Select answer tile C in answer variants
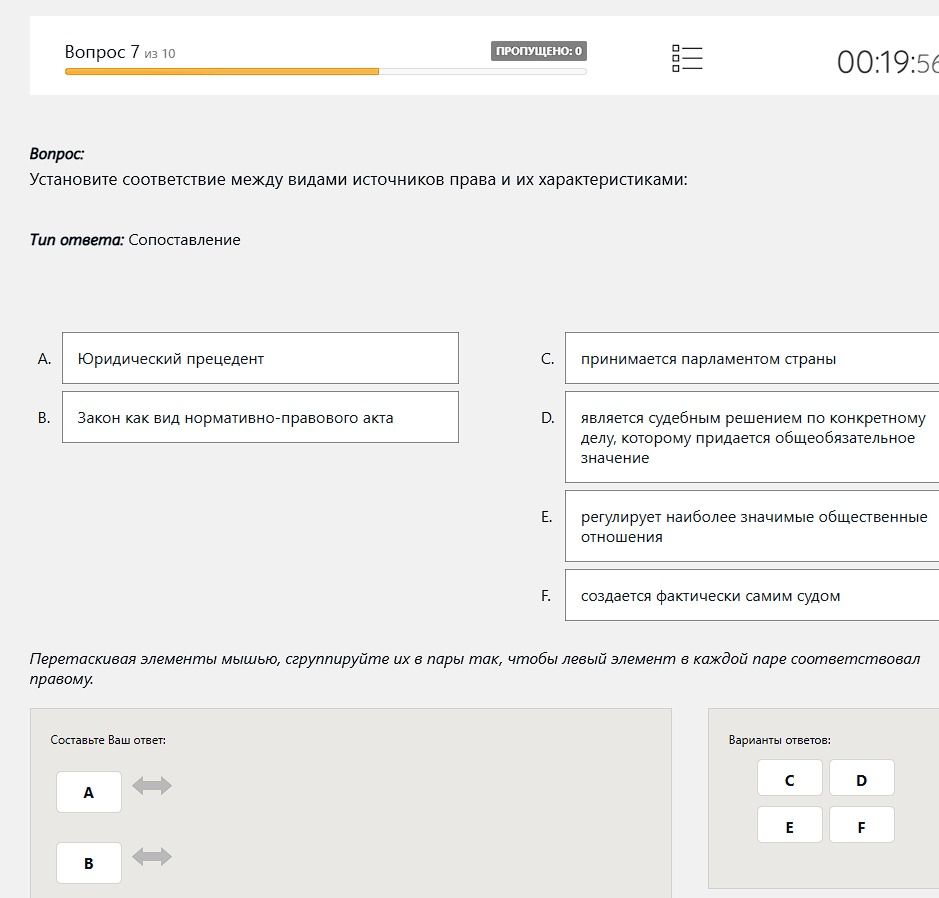The width and height of the screenshot is (939, 898). tap(789, 778)
